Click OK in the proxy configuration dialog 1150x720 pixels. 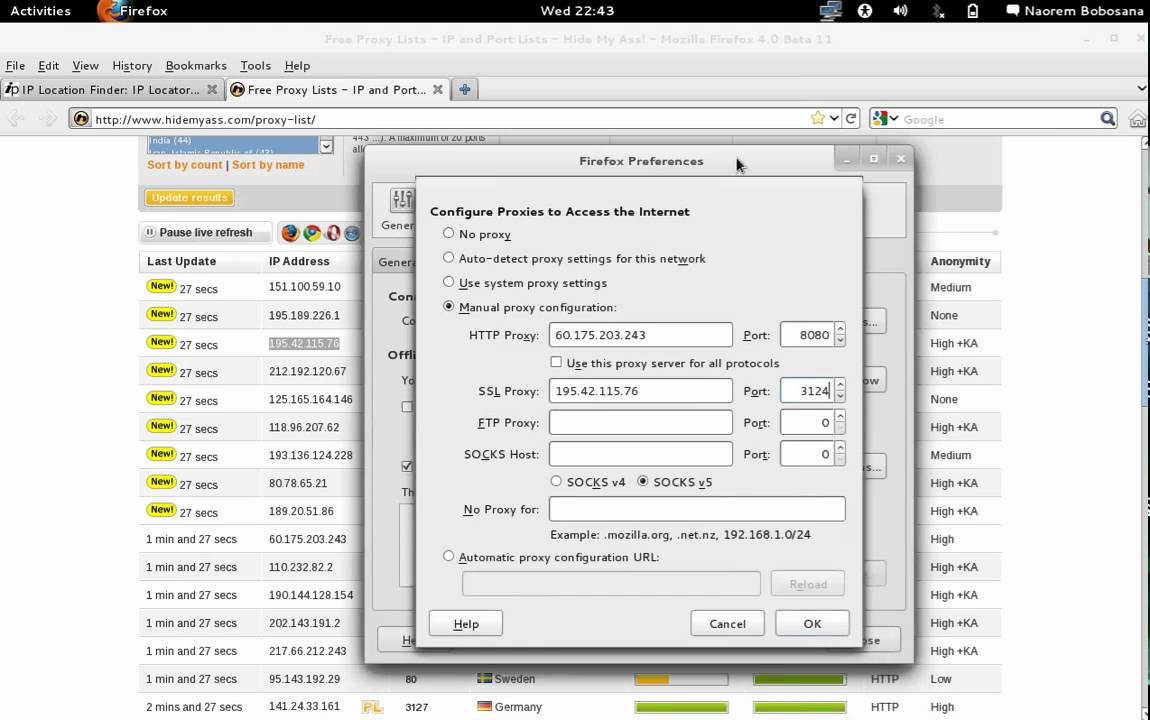812,623
